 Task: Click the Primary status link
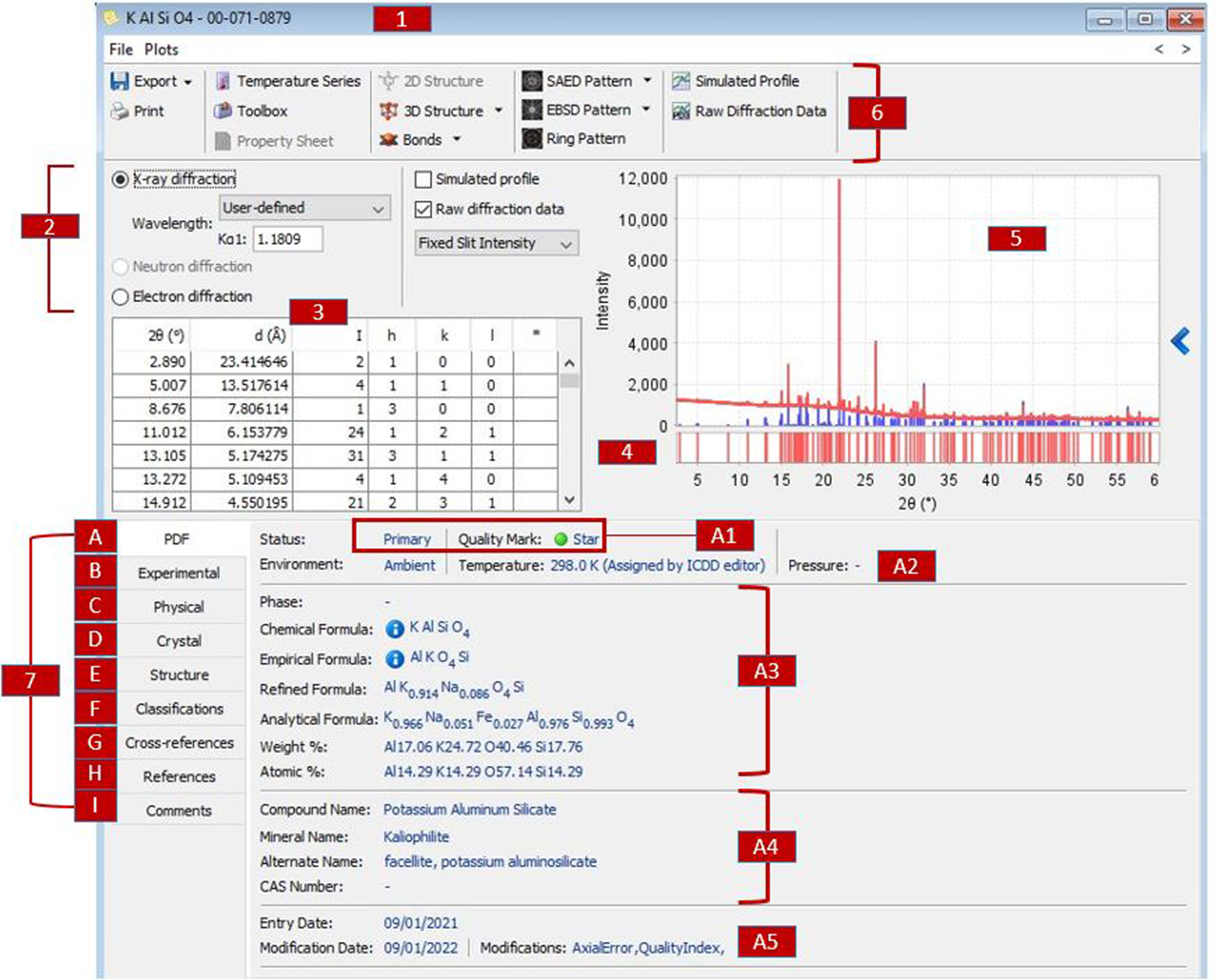(406, 538)
